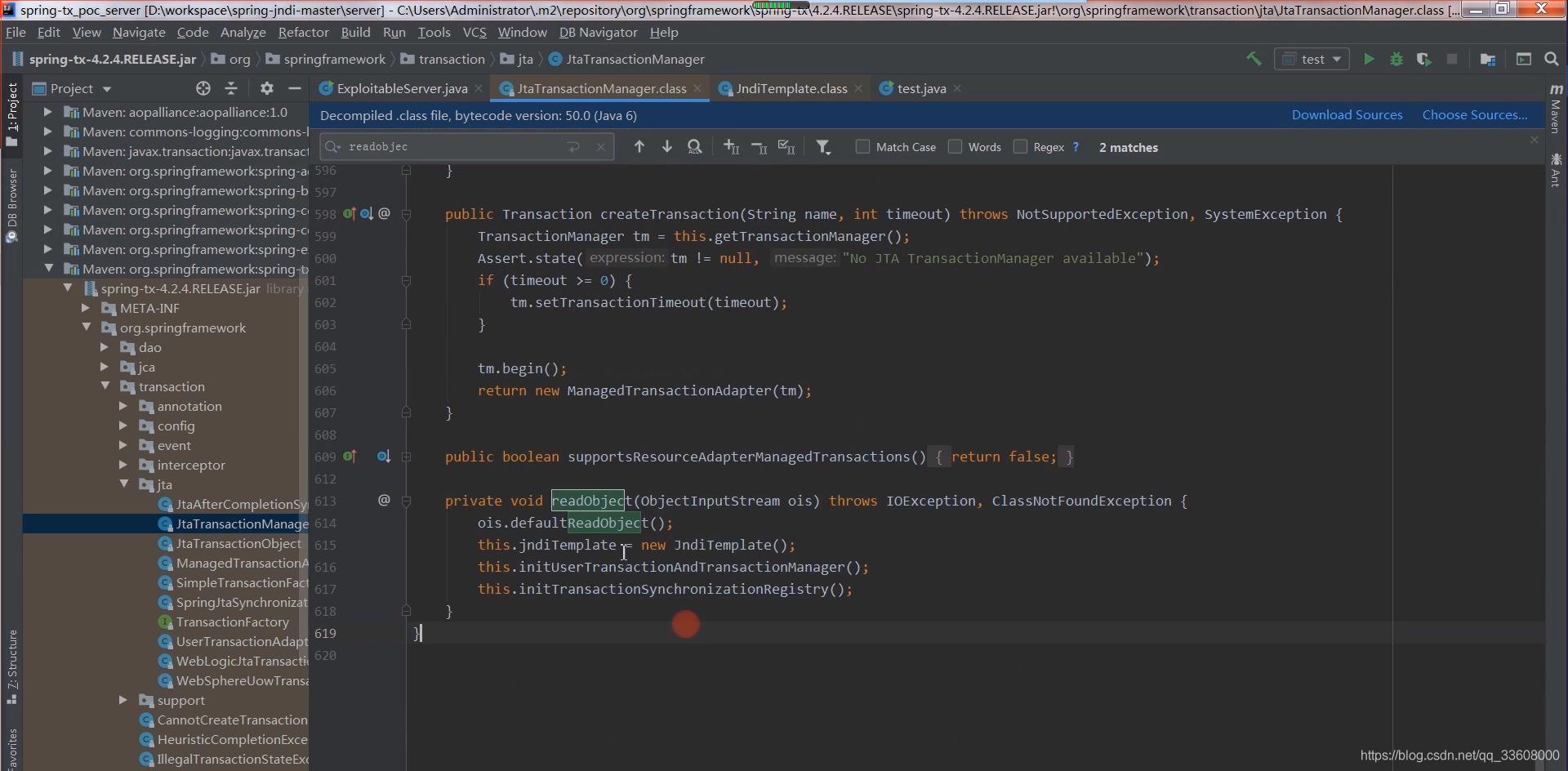Open the test run configuration dropdown
The image size is (1568, 771).
click(1312, 59)
